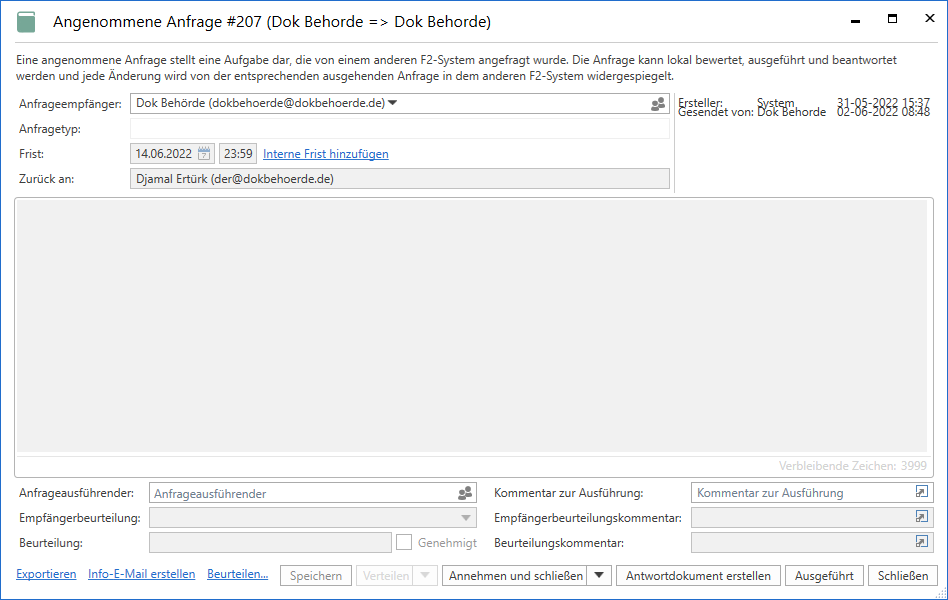Image resolution: width=948 pixels, height=600 pixels.
Task: Click the Exportieren link
Action: (x=46, y=574)
